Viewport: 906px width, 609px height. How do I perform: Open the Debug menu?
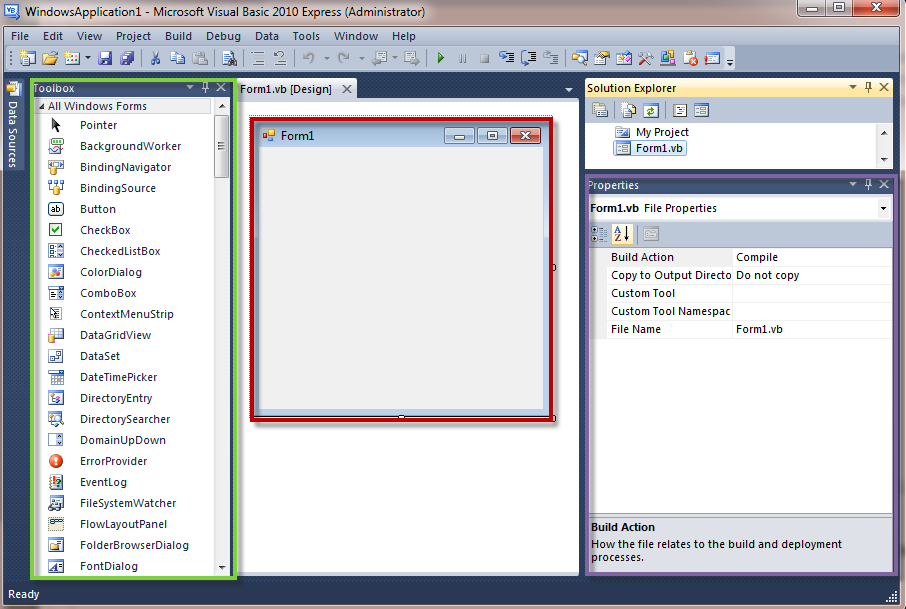point(223,36)
